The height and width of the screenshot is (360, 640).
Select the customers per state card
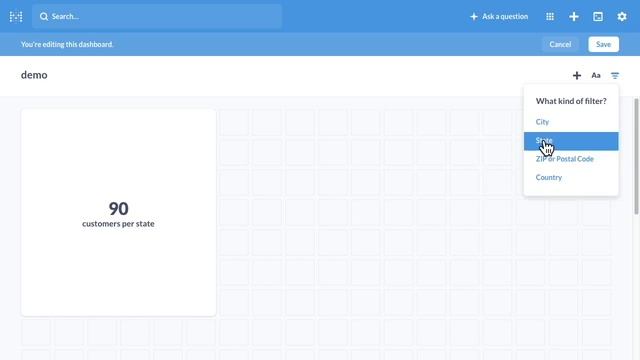118,213
